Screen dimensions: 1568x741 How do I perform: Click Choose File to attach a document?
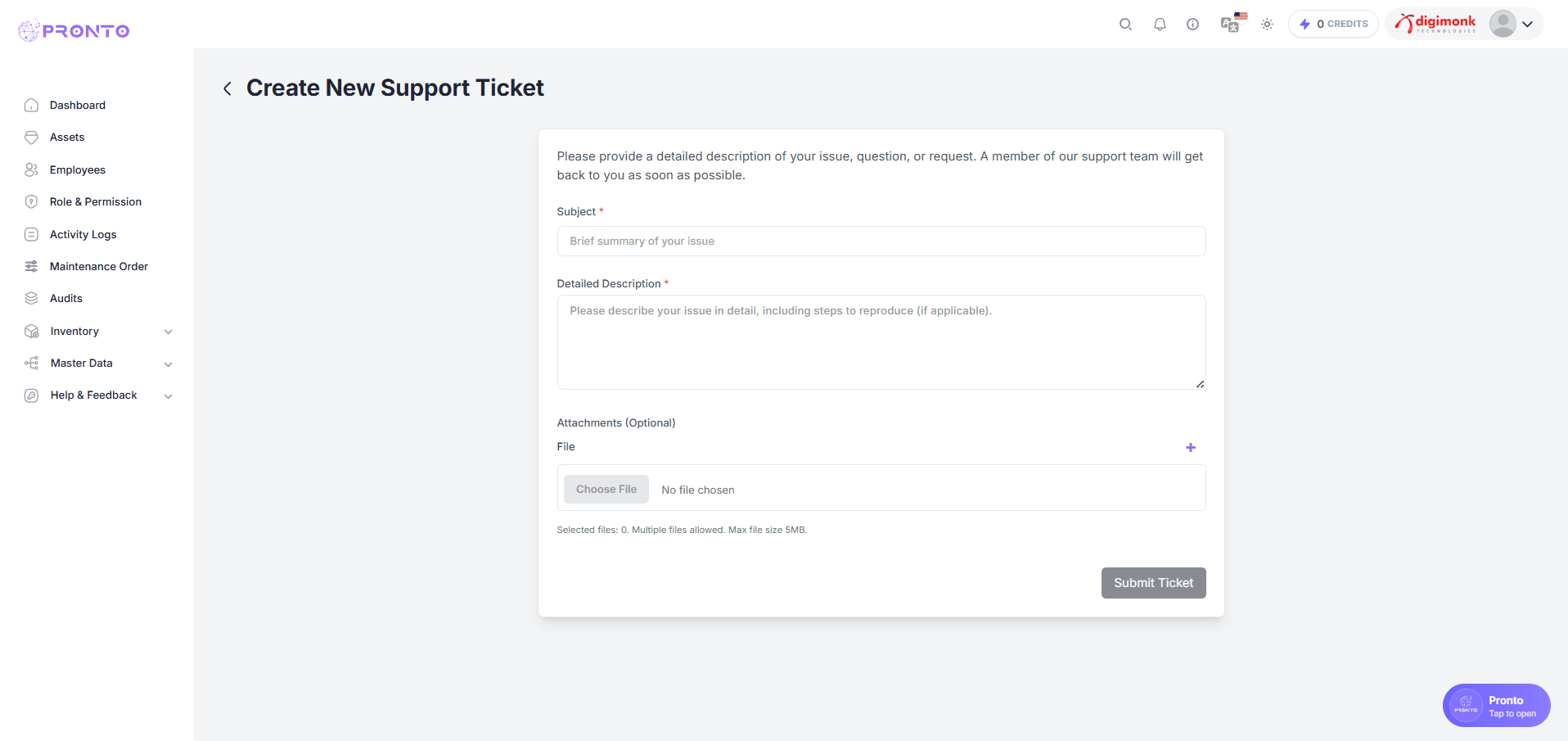pyautogui.click(x=606, y=489)
